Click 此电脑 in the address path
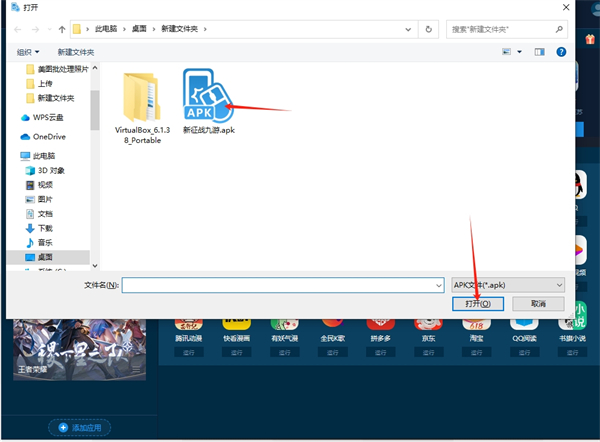The width and height of the screenshot is (600, 442). point(106,29)
